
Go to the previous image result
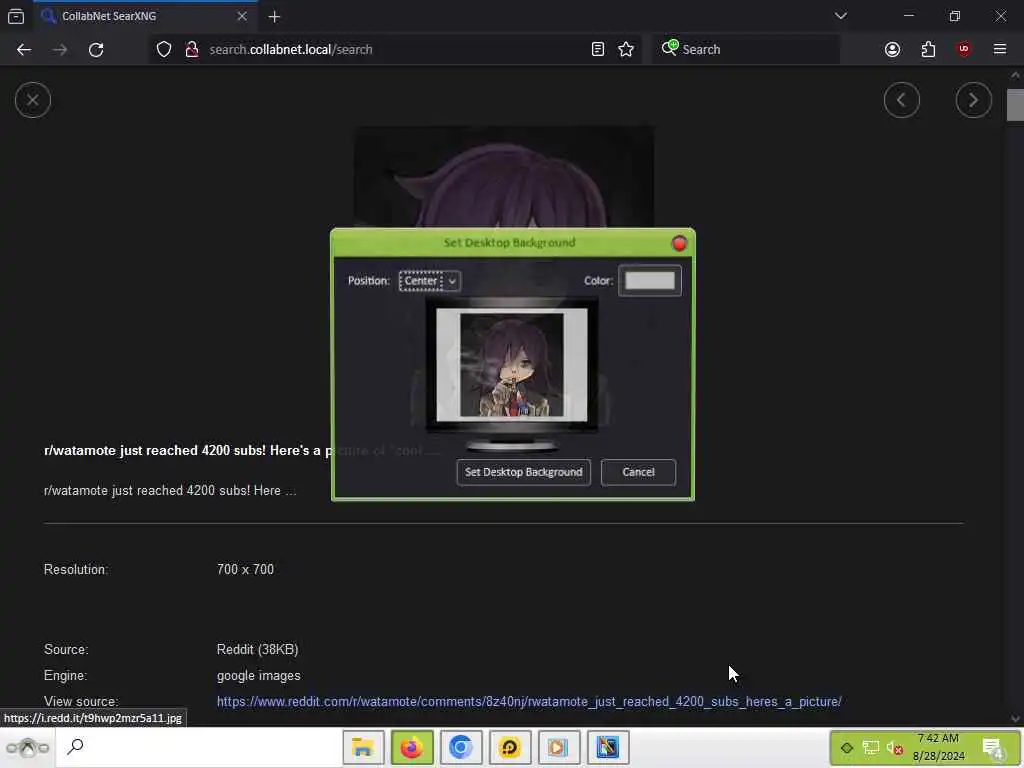point(901,100)
